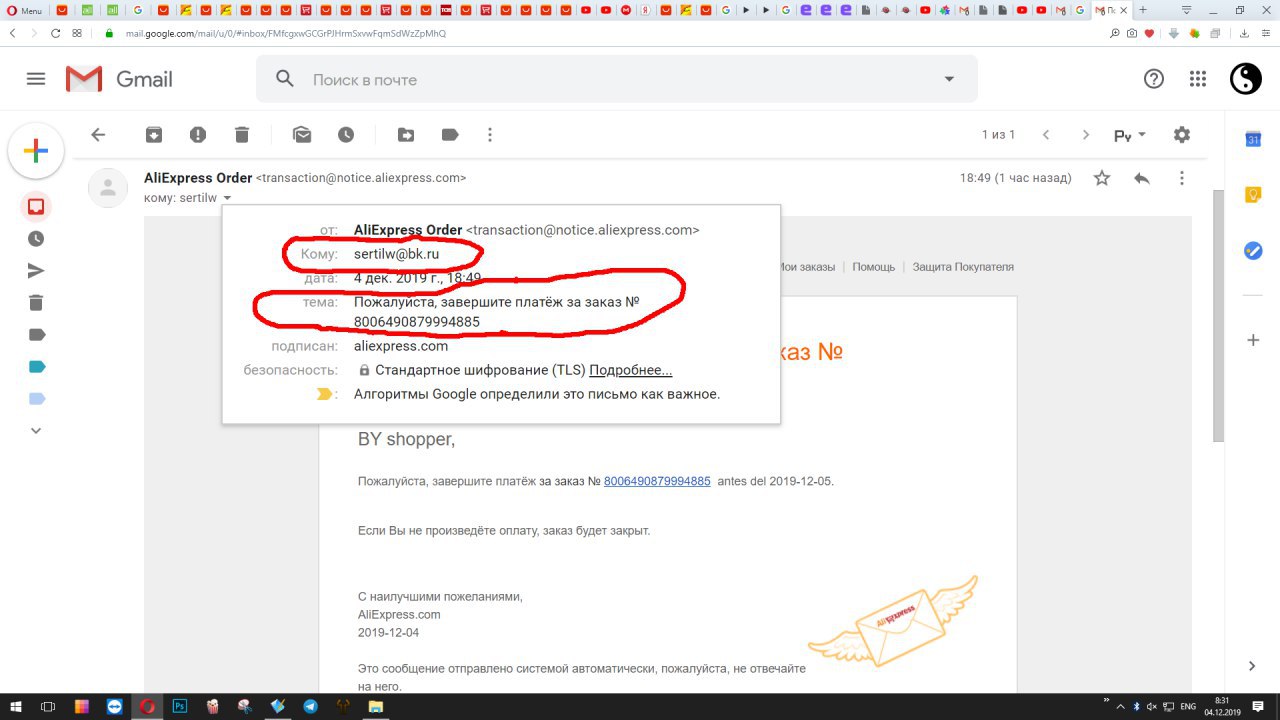Open message More options next to reply
This screenshot has height=720, width=1280.
pos(1182,178)
